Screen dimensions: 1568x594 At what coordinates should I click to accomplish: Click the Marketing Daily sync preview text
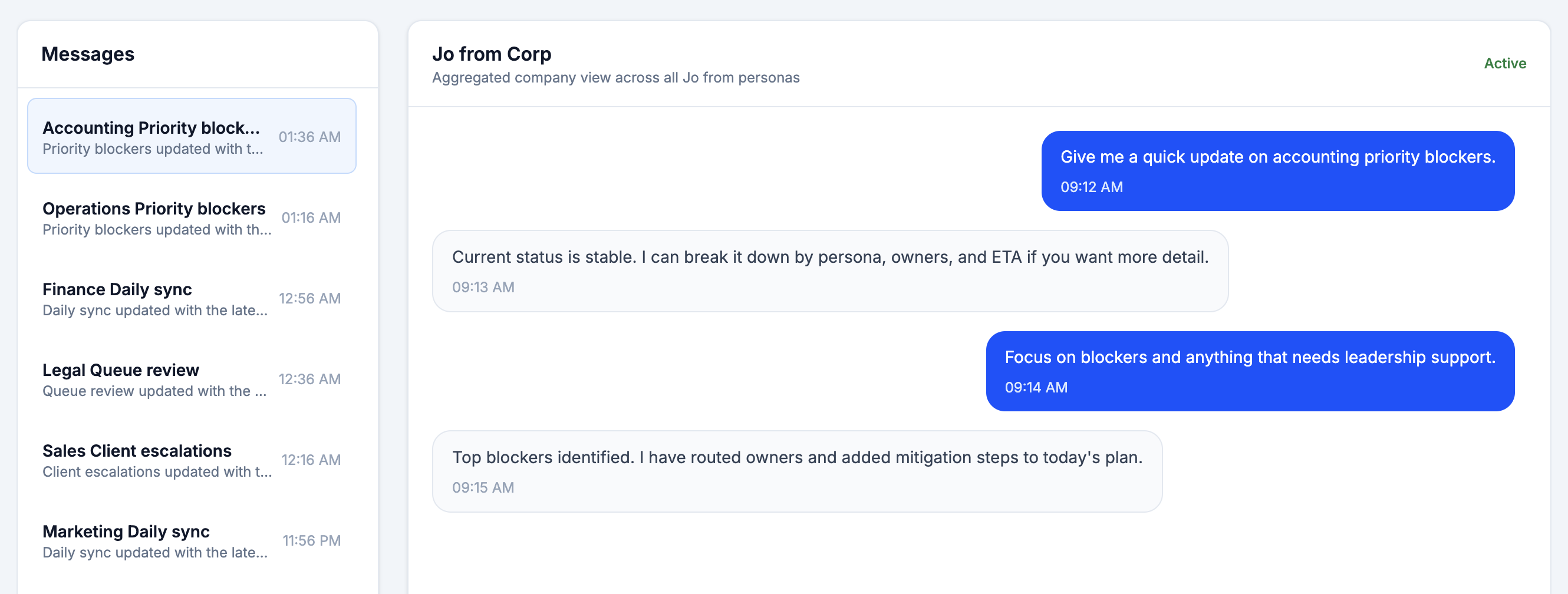155,552
